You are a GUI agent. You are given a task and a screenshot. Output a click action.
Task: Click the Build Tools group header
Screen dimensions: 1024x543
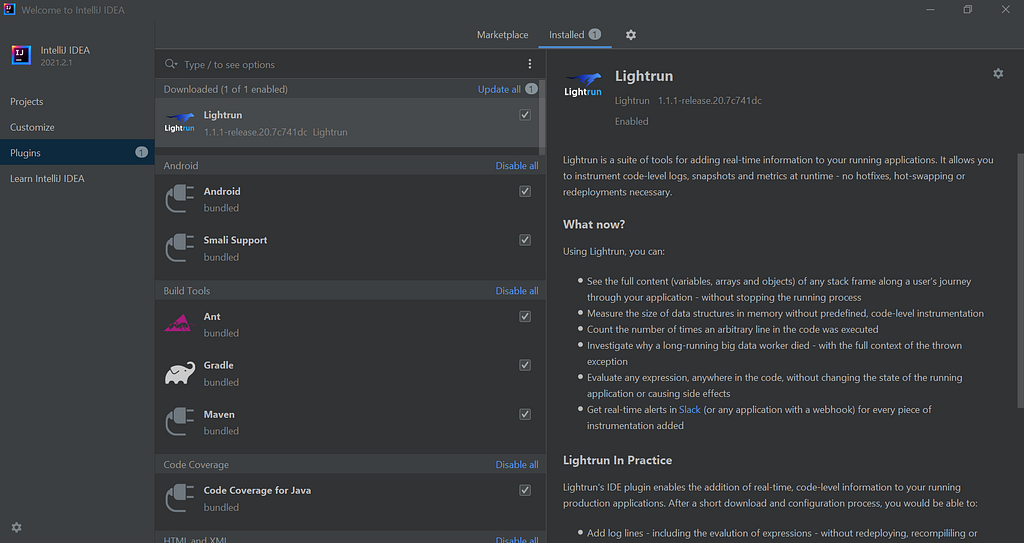(187, 291)
